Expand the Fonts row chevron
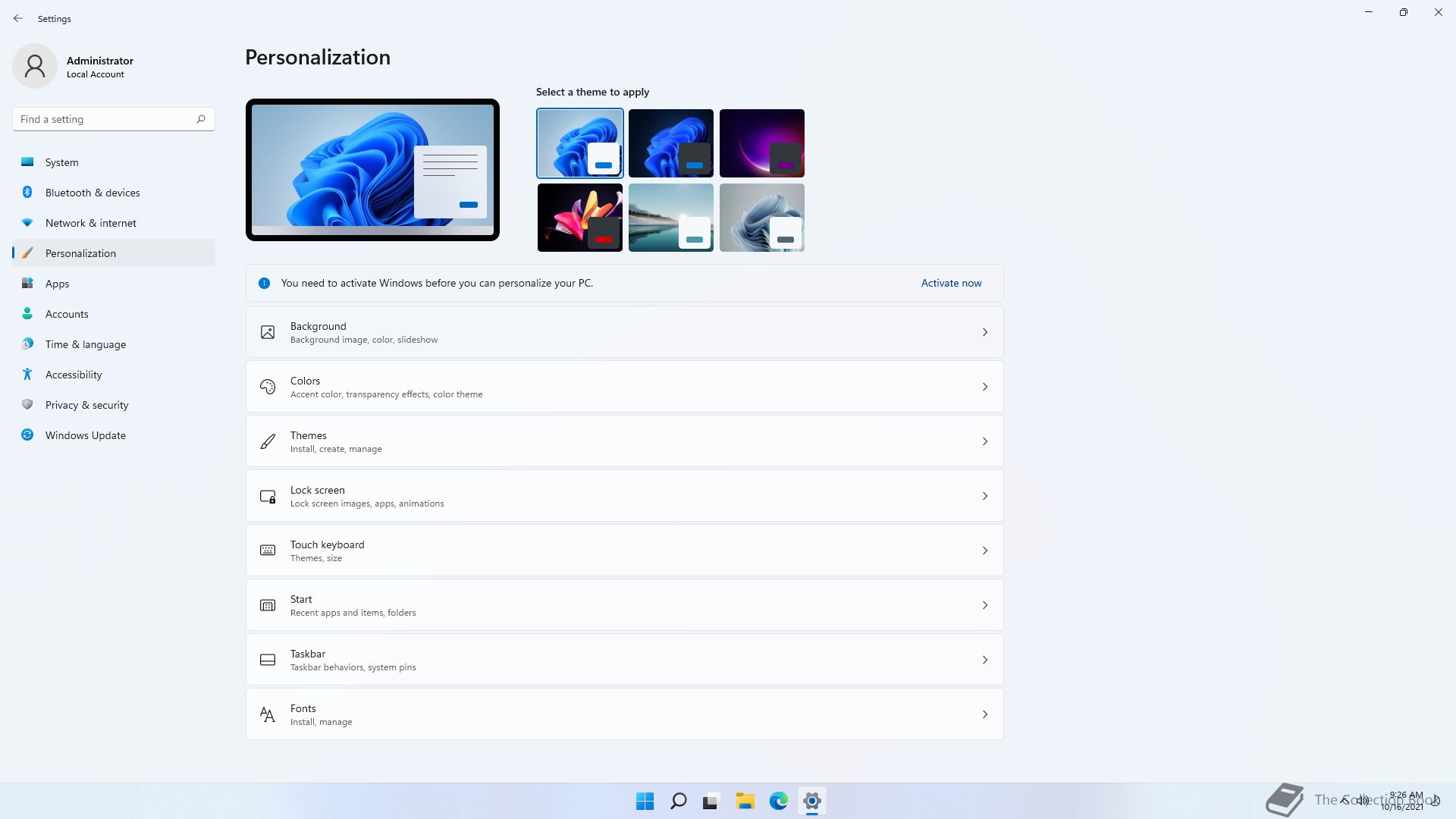This screenshot has width=1456, height=819. [985, 714]
